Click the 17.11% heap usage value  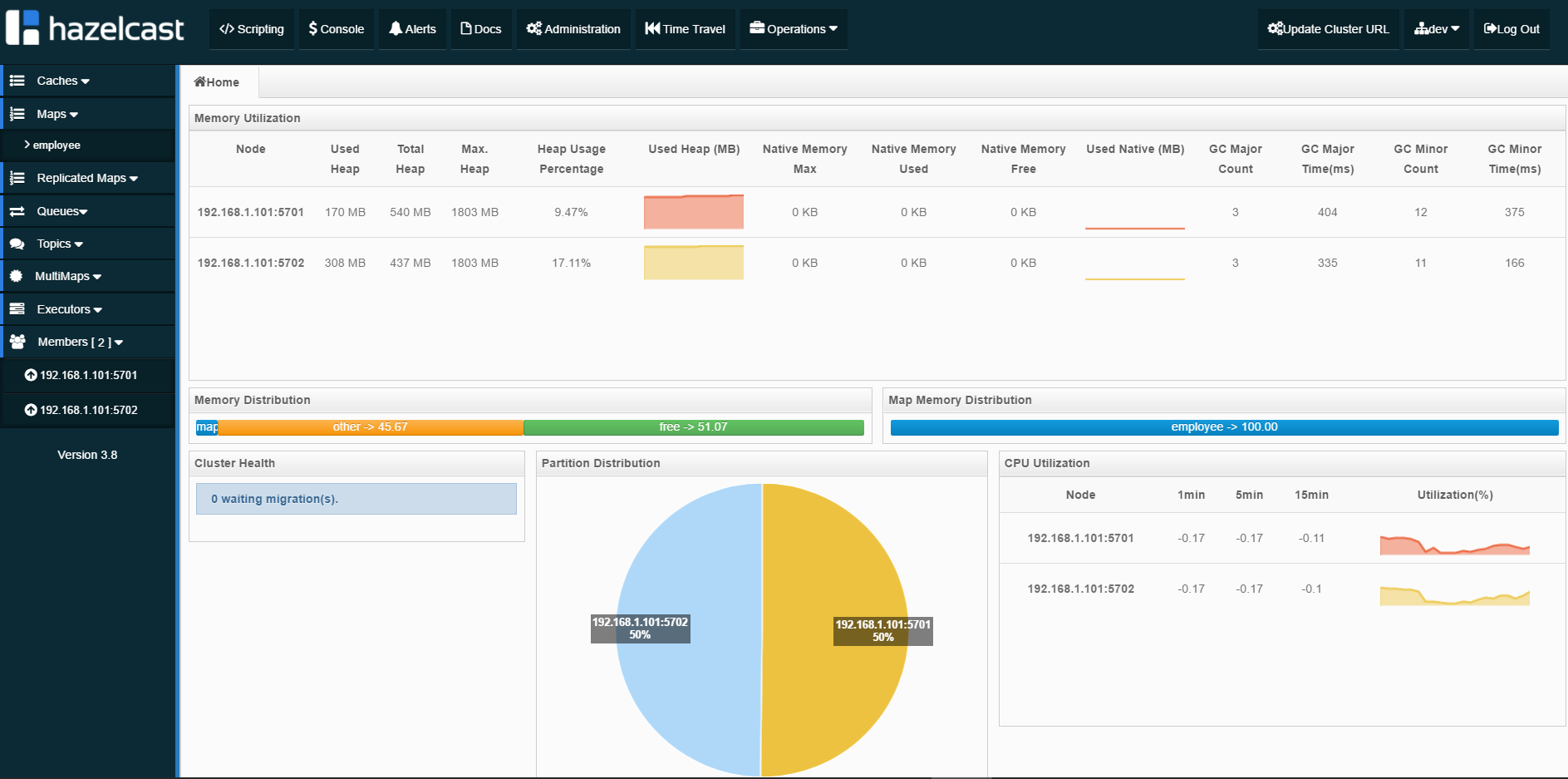pyautogui.click(x=572, y=263)
